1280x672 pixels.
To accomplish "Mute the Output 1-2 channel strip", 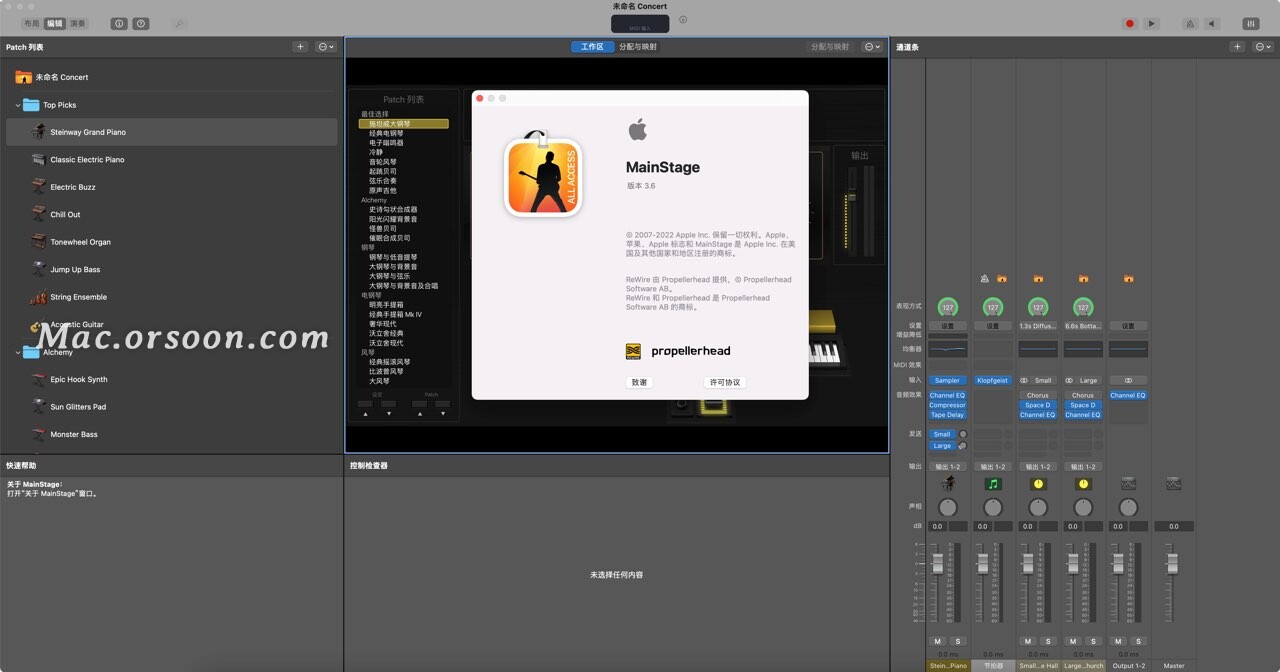I will pyautogui.click(x=1118, y=641).
